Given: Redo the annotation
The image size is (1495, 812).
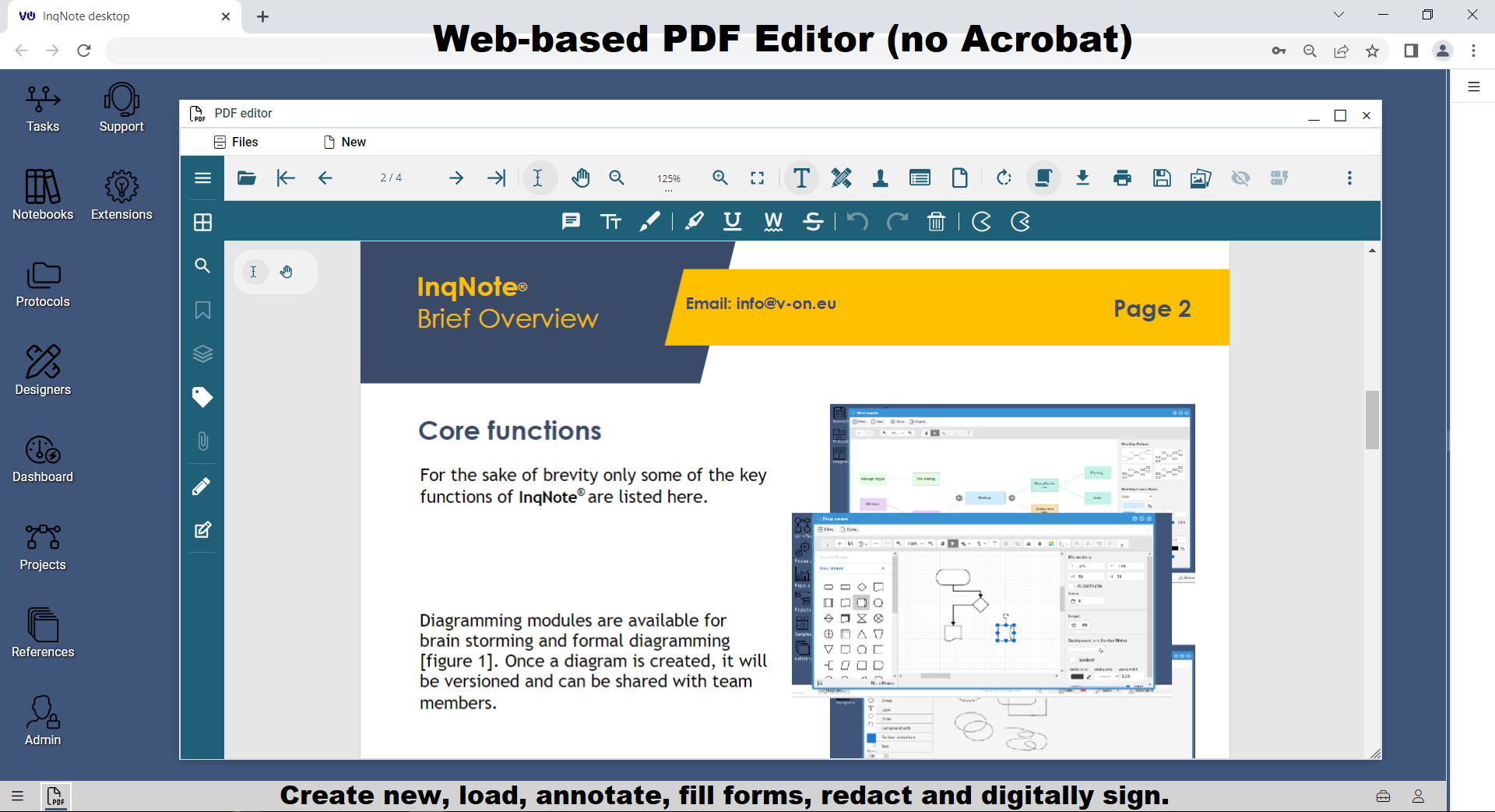Looking at the screenshot, I should click(897, 222).
